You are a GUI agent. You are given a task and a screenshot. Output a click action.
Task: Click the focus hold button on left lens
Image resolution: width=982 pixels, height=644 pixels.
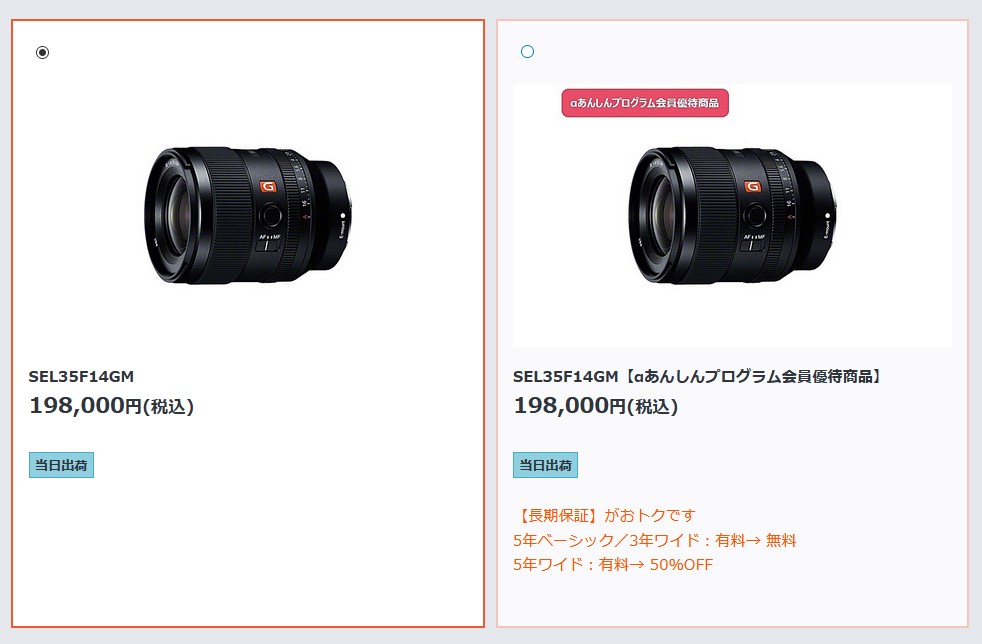(271, 216)
